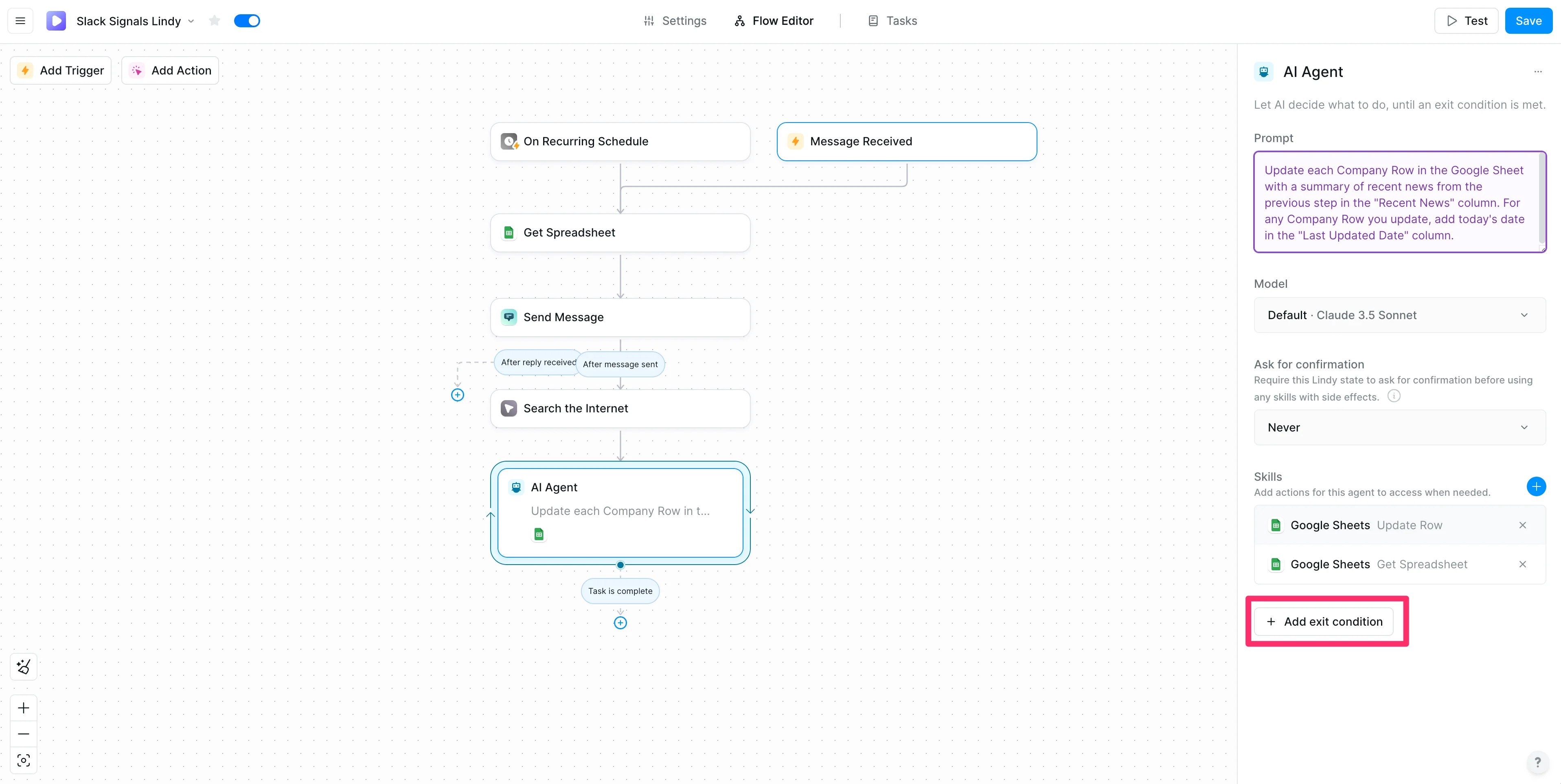
Task: Click the magic wand tidy-up icon
Action: 24,667
